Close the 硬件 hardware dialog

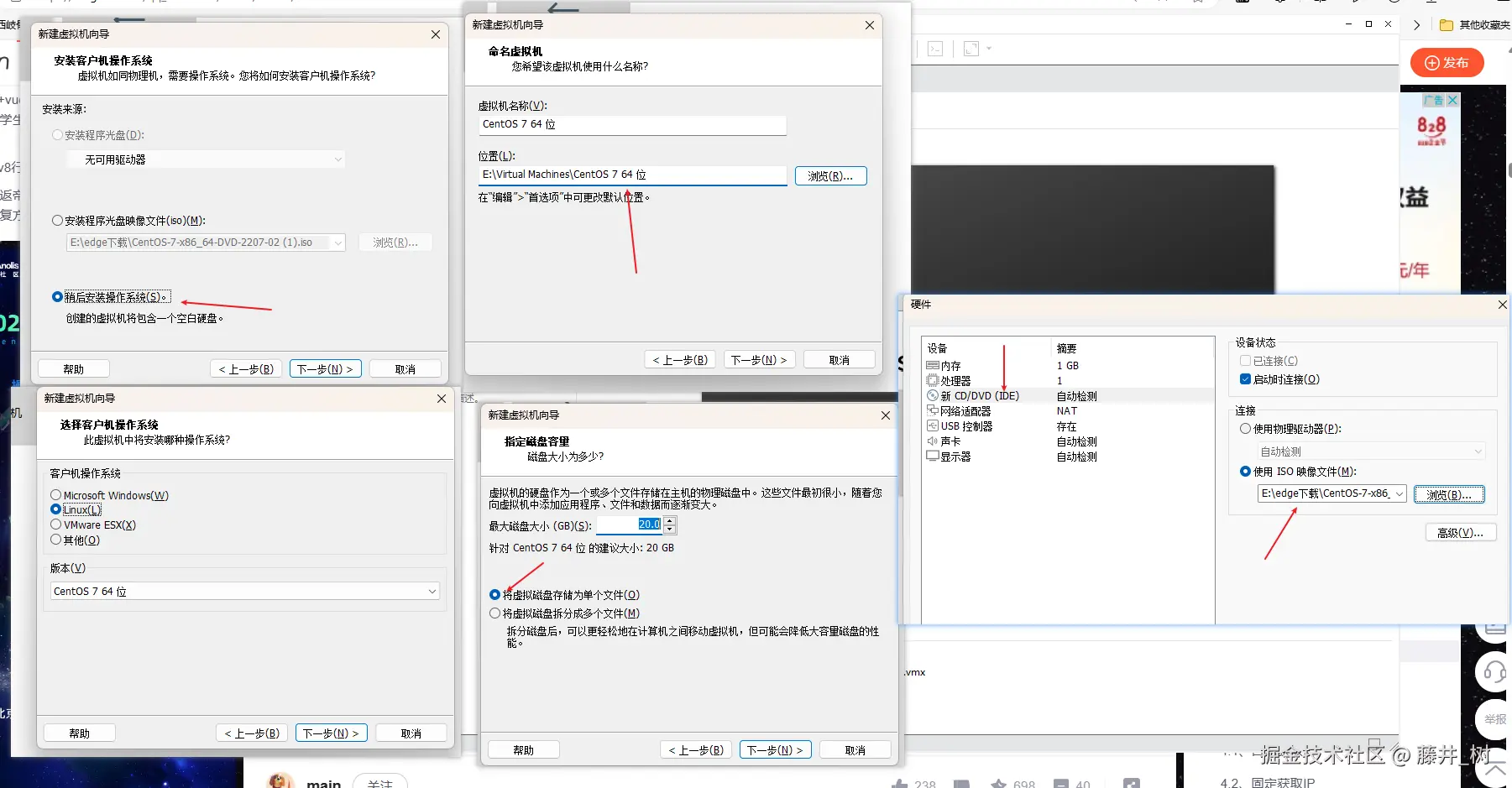[x=1502, y=305]
